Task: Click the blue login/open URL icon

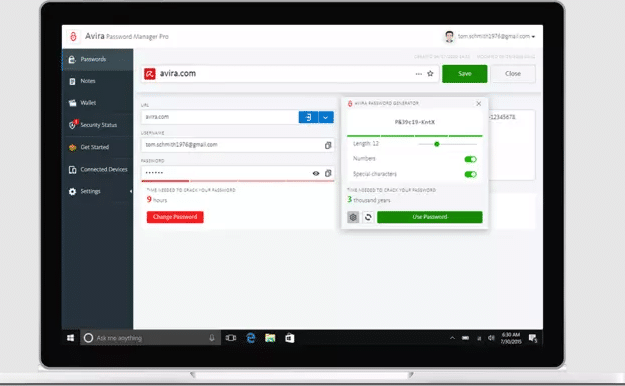Action: coord(308,117)
